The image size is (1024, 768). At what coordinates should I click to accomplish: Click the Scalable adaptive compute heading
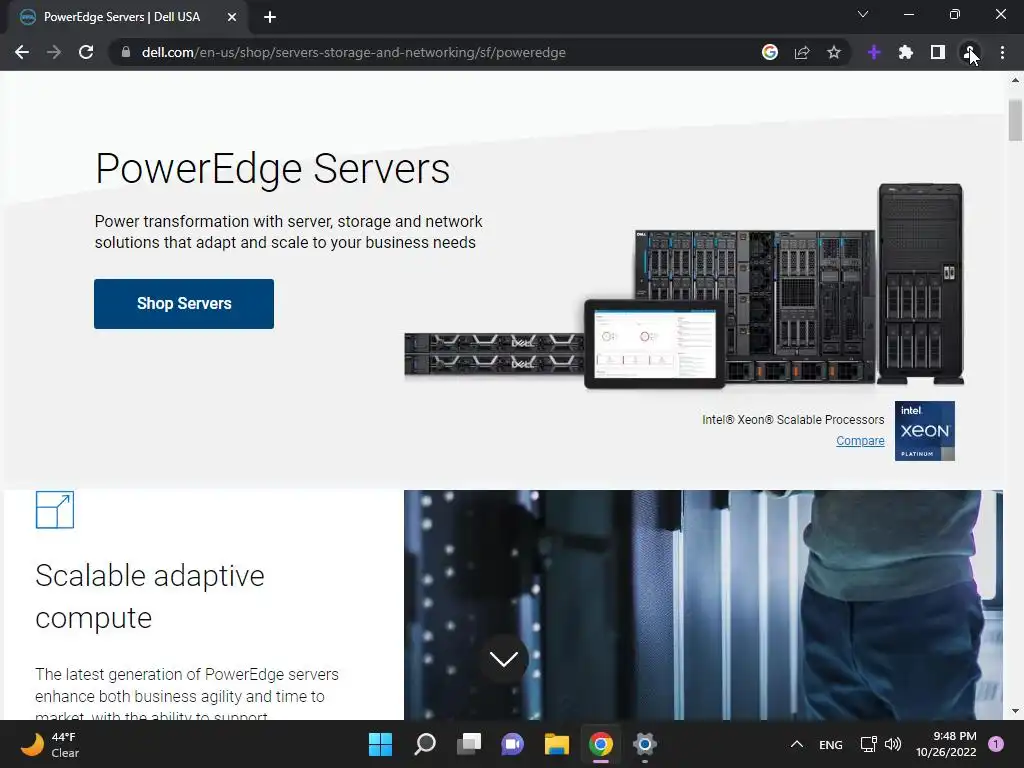point(150,596)
